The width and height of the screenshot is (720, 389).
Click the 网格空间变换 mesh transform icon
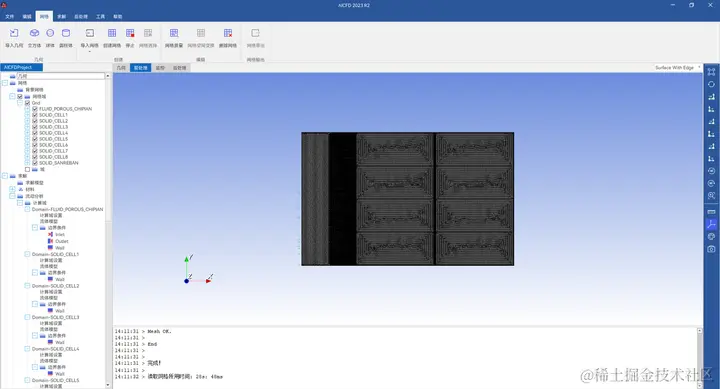tap(201, 34)
